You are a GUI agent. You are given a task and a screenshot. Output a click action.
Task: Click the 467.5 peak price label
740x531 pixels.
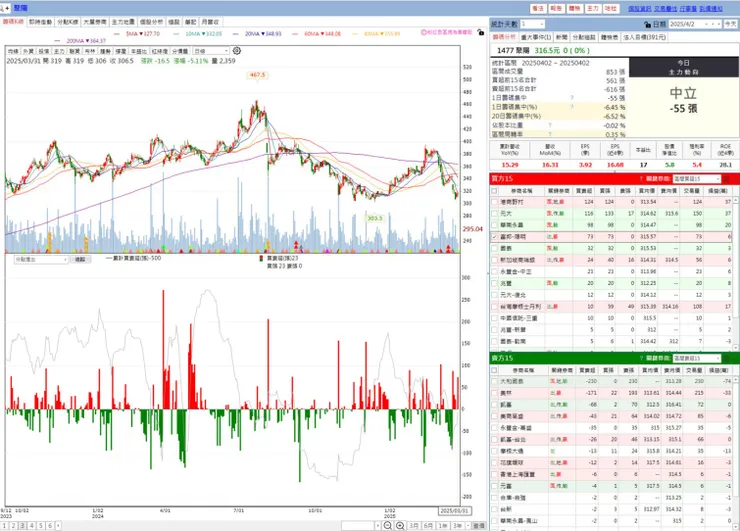coord(257,75)
